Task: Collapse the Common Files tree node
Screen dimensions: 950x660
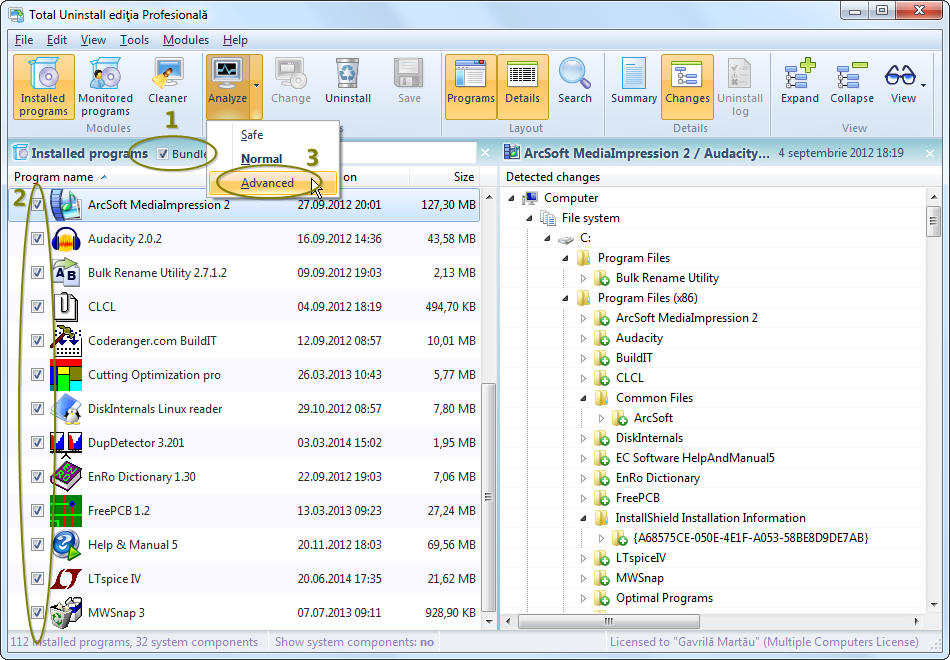Action: click(586, 398)
